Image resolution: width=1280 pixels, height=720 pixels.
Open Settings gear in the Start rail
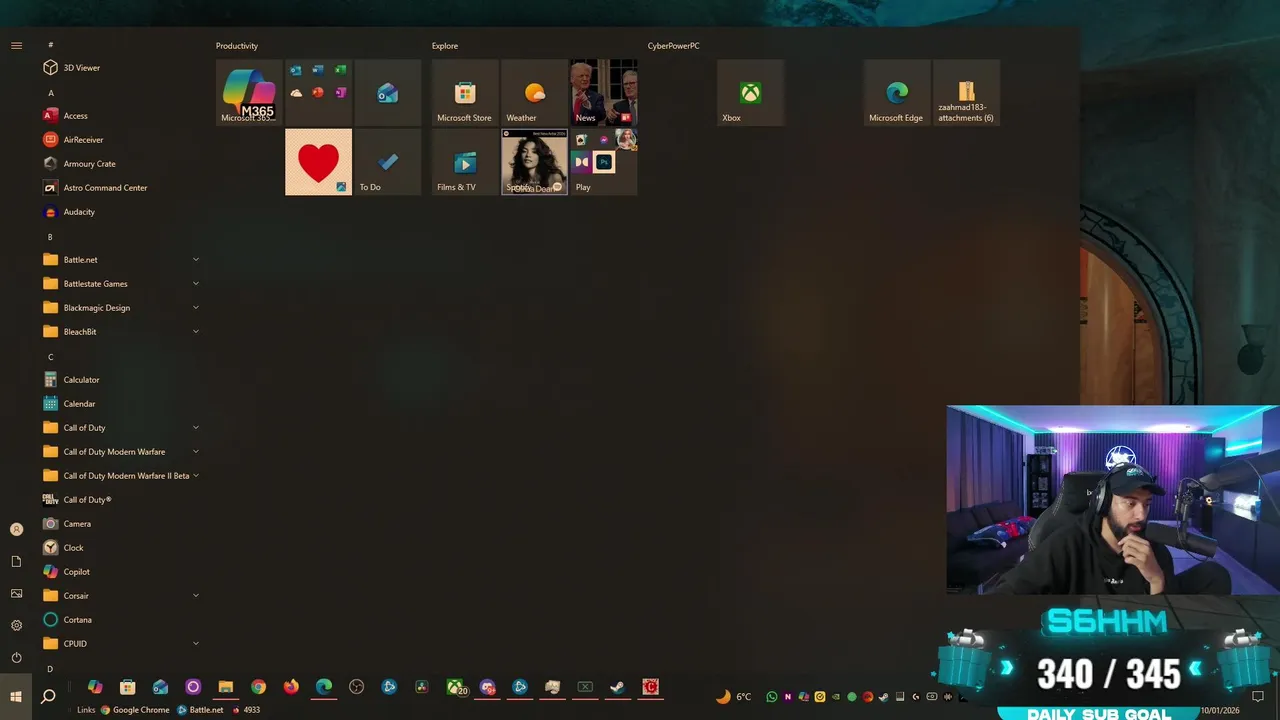click(x=16, y=626)
